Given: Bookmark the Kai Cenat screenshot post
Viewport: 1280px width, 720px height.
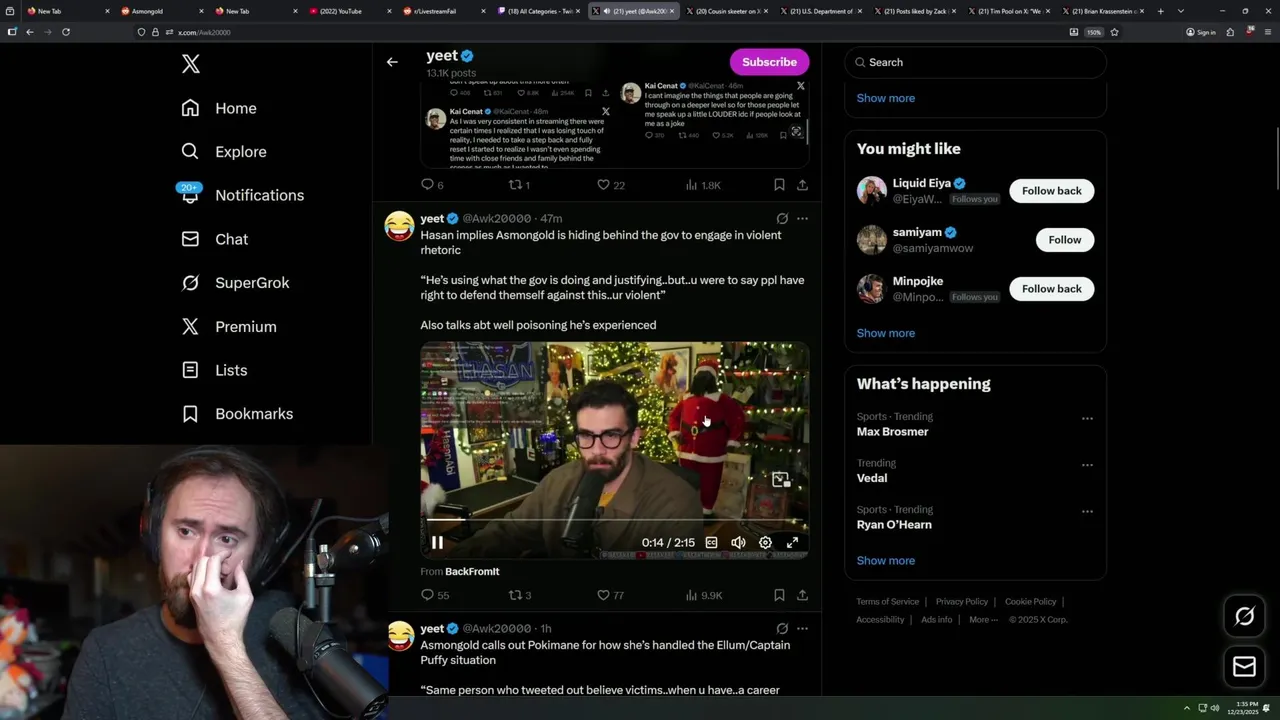Looking at the screenshot, I should pyautogui.click(x=779, y=185).
